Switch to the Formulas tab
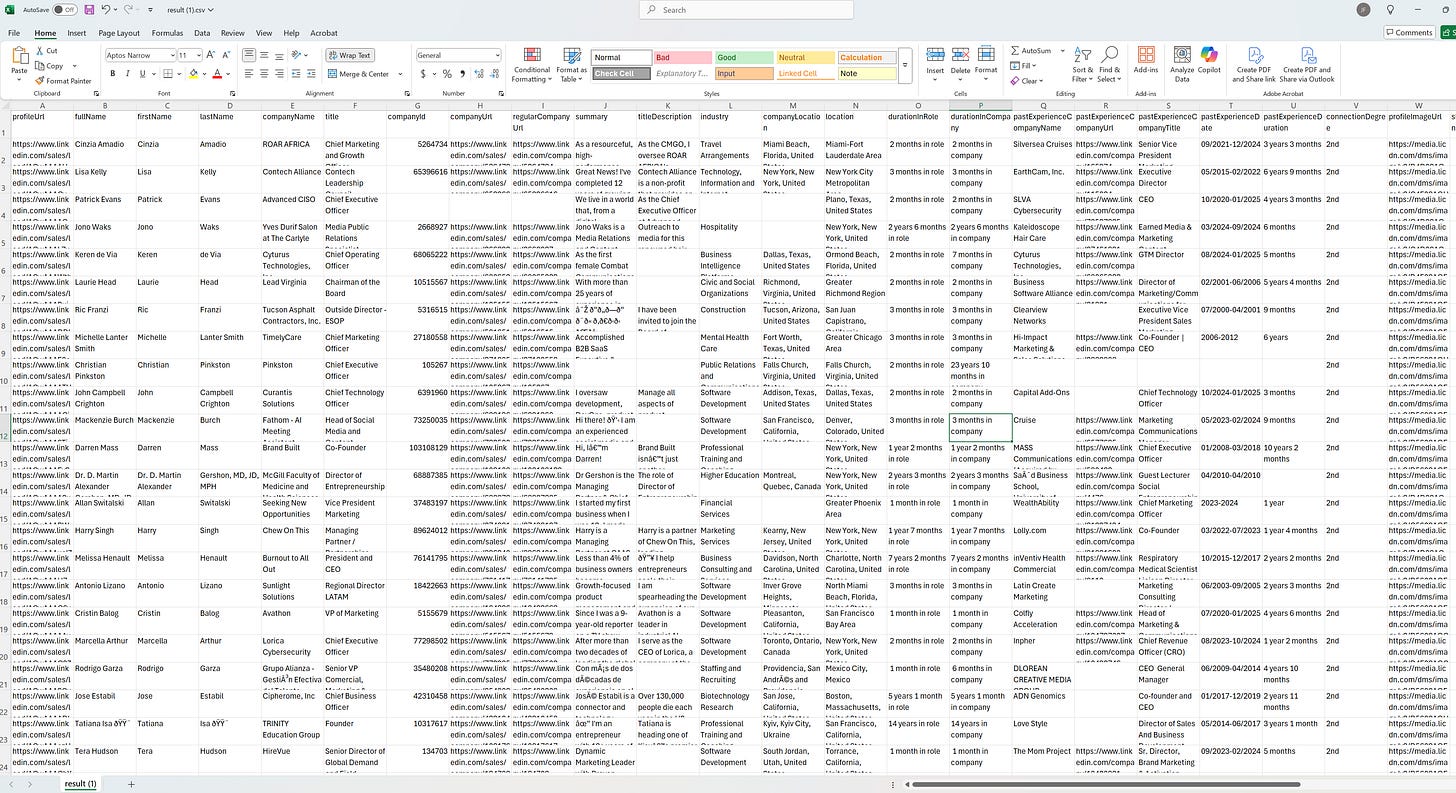The width and height of the screenshot is (1456, 793). coord(167,33)
